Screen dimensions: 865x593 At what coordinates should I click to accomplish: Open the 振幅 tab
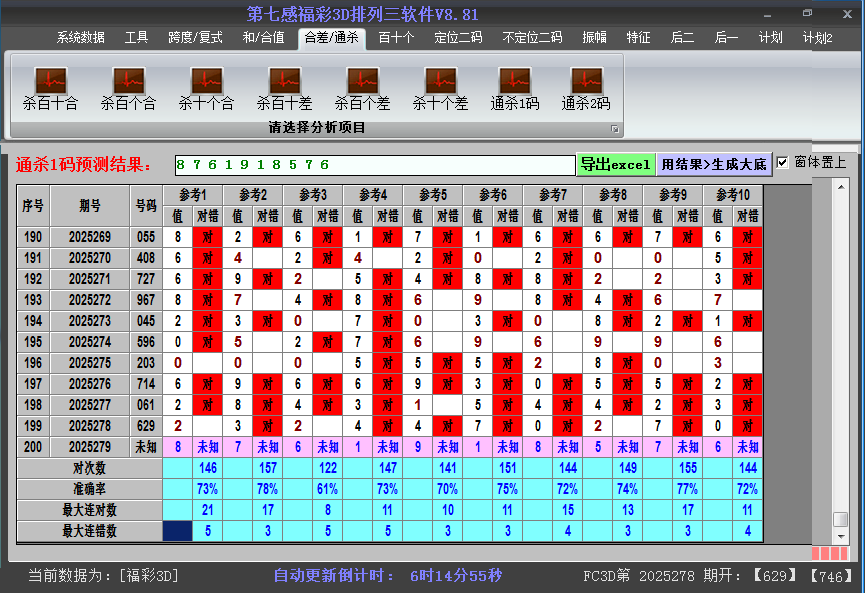pyautogui.click(x=594, y=38)
